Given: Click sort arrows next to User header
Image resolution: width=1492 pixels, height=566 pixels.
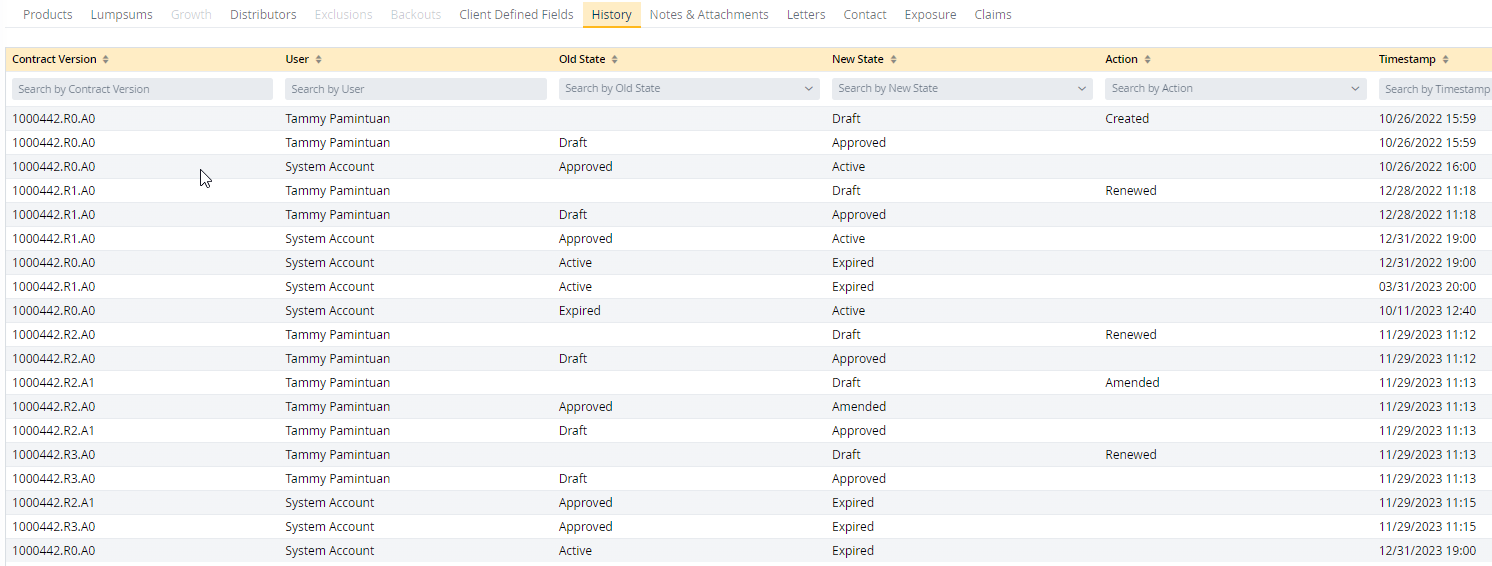Looking at the screenshot, I should [319, 60].
